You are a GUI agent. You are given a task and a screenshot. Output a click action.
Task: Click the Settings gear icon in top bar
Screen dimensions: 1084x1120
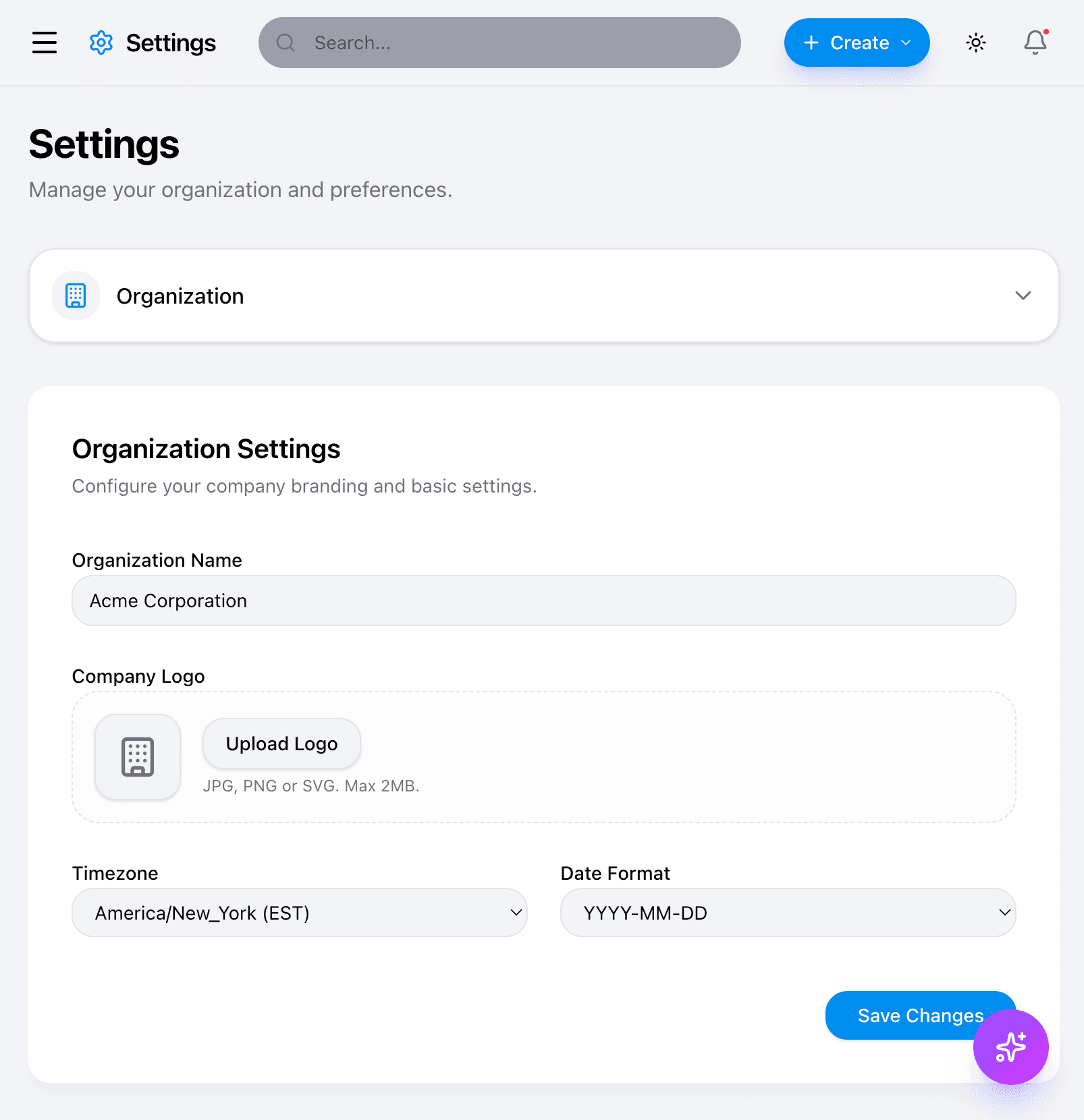coord(101,43)
